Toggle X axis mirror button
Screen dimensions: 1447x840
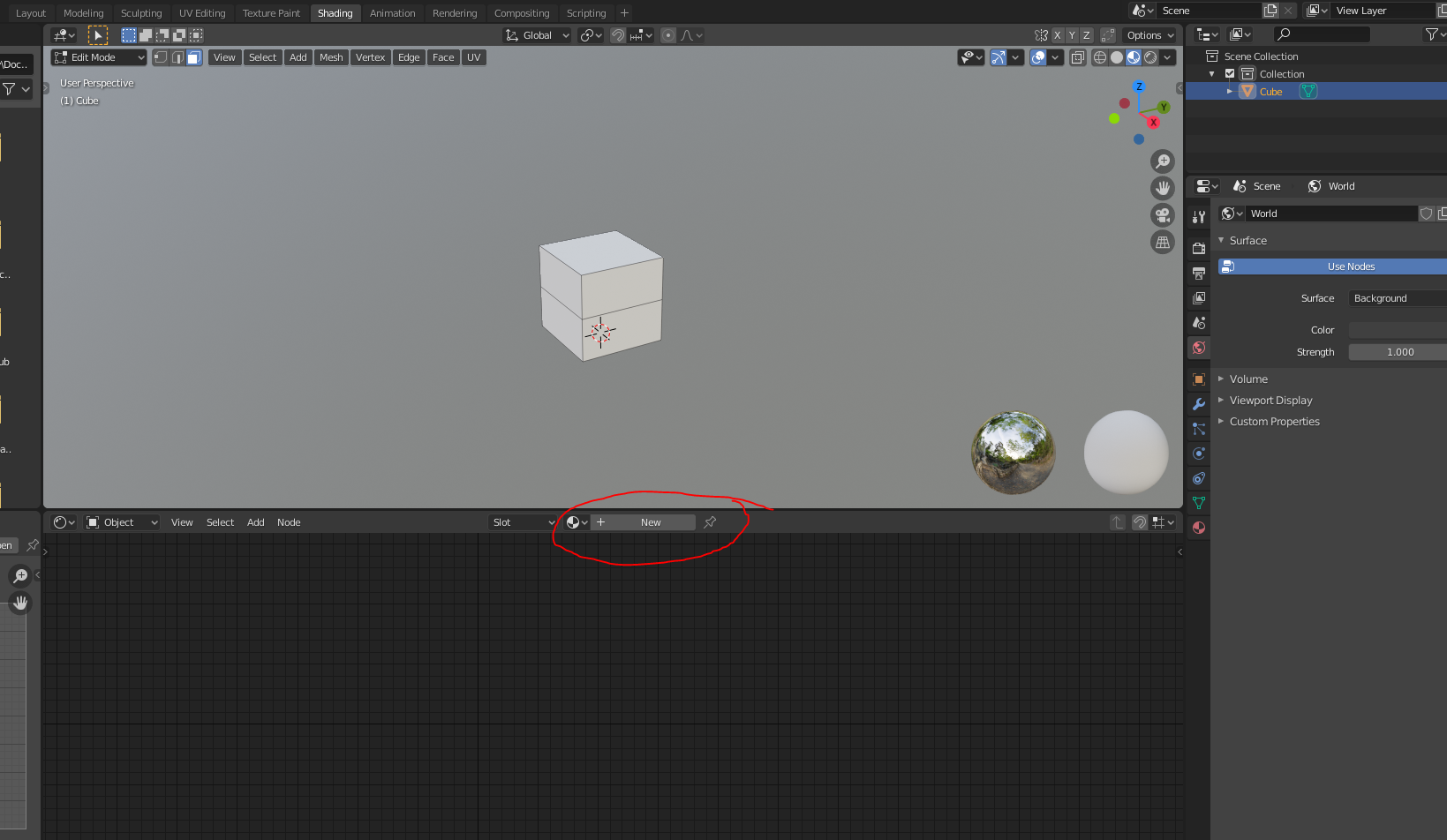[x=1058, y=35]
